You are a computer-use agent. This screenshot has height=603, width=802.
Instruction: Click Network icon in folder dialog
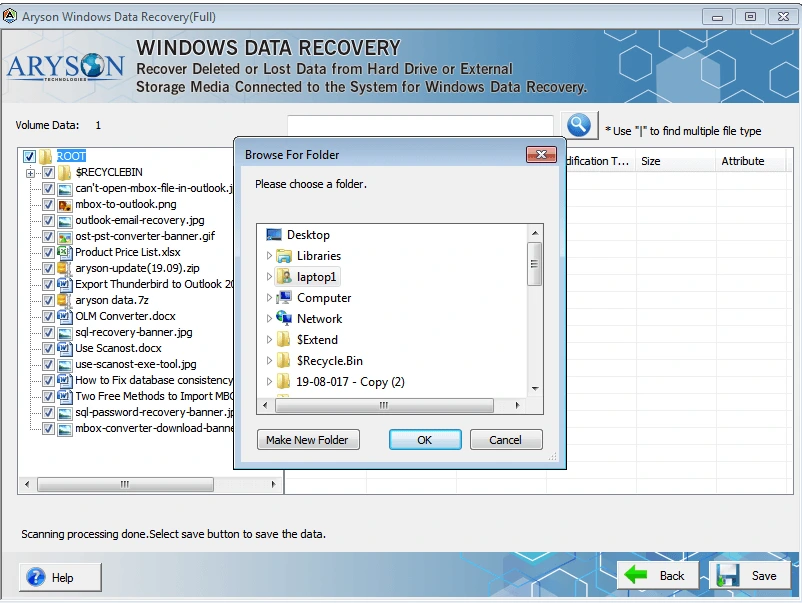(284, 318)
